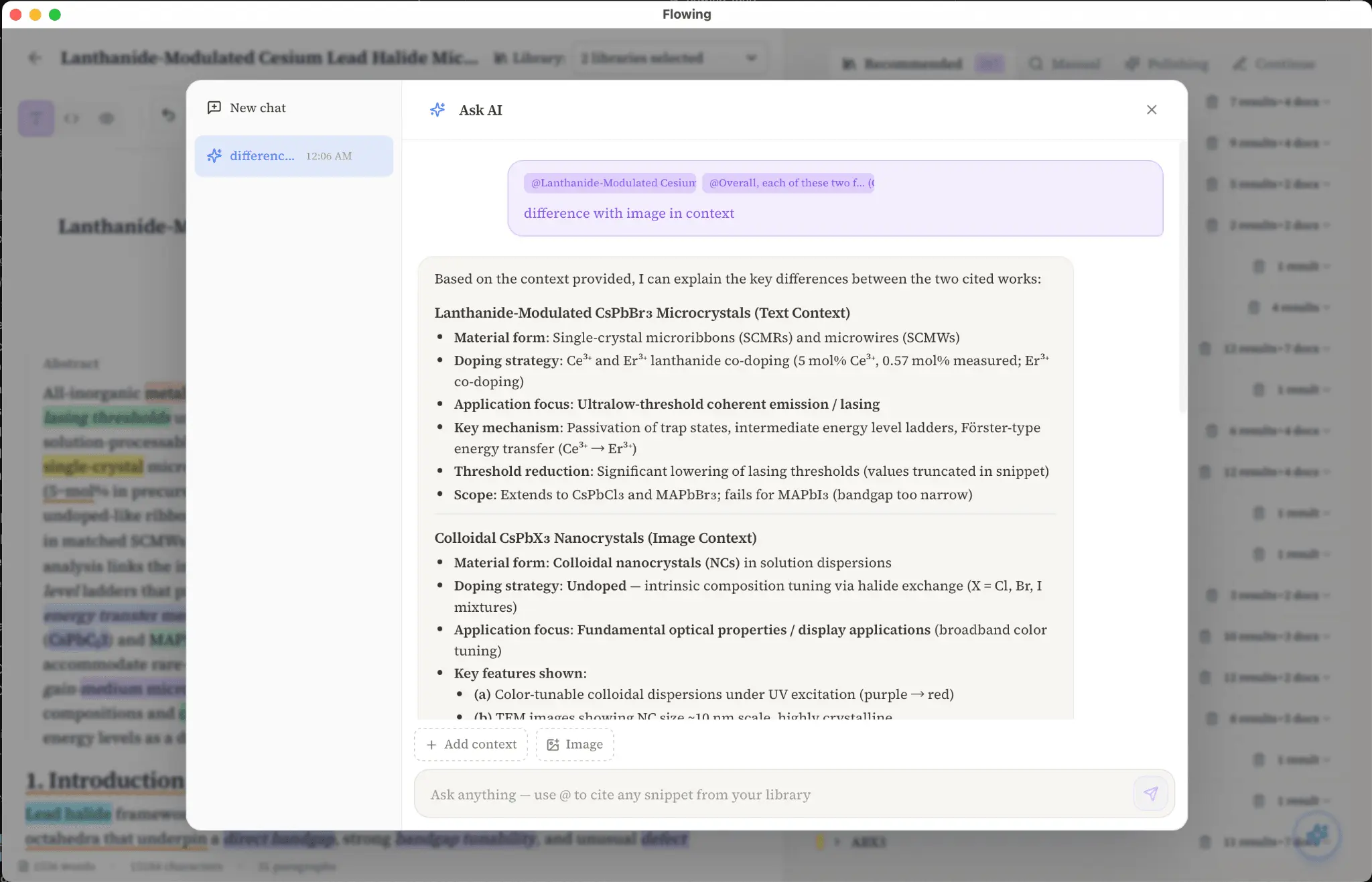Switch to the Continue tab

[x=1274, y=64]
